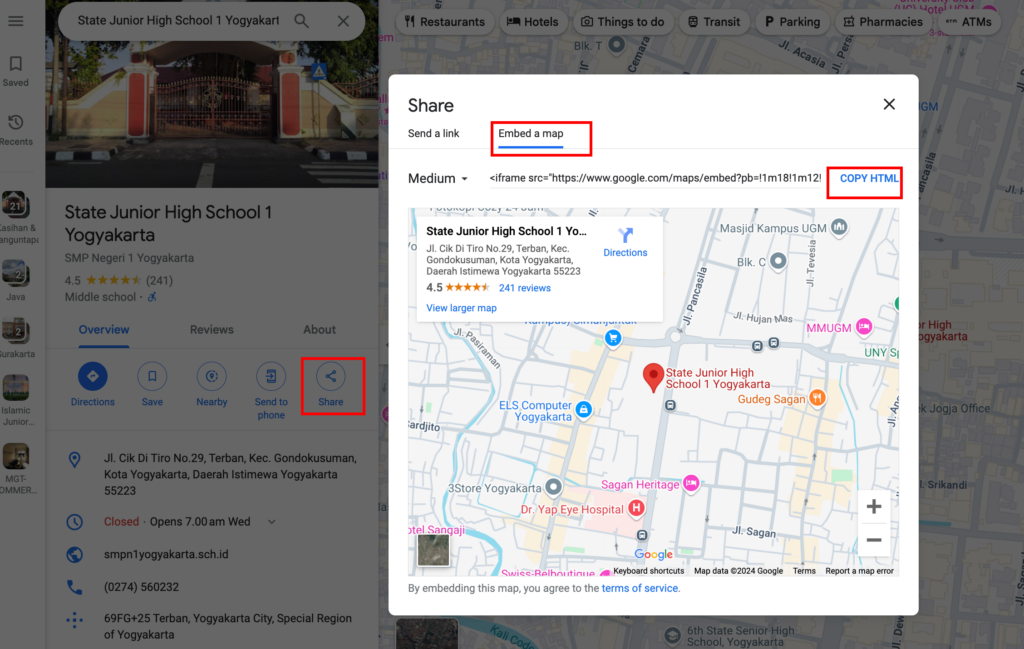1024x649 pixels.
Task: Open the Overview tab
Action: pos(104,330)
